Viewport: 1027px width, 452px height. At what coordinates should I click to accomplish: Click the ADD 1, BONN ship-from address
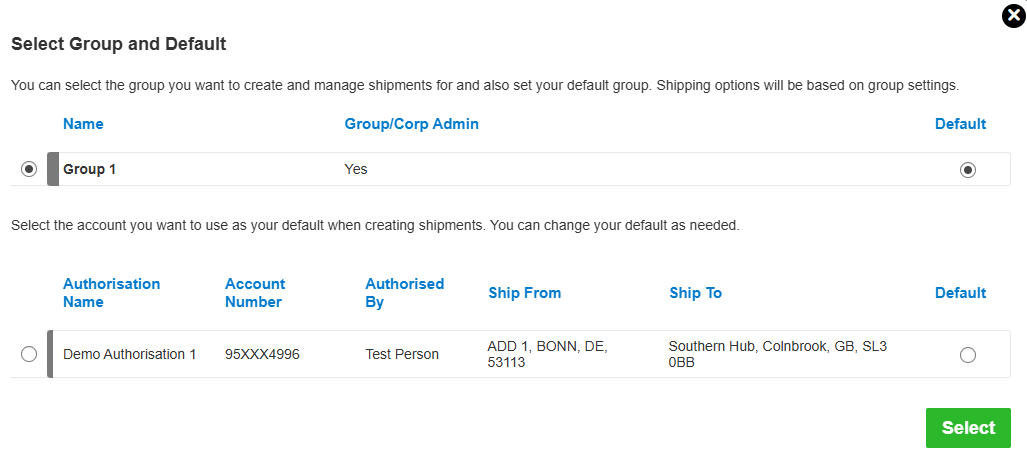point(547,354)
